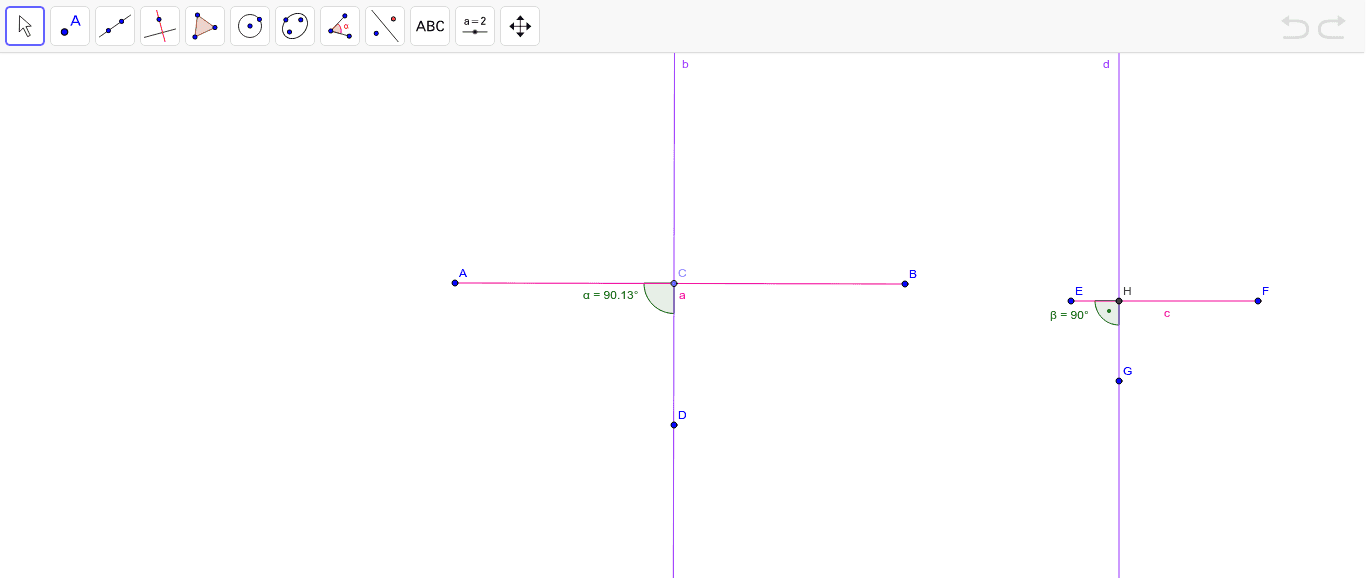Select point A on the left segment
Image resolution: width=1366 pixels, height=580 pixels.
[x=455, y=283]
